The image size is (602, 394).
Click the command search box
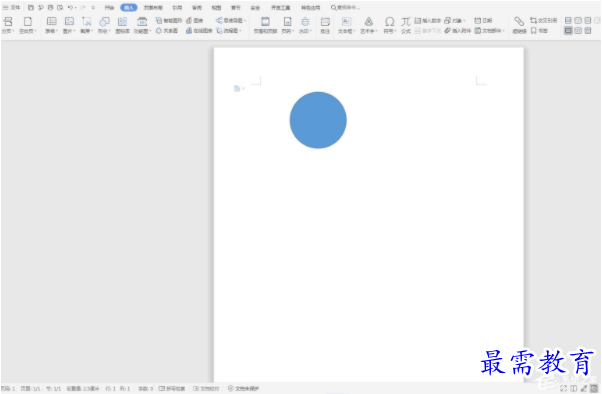pos(346,7)
